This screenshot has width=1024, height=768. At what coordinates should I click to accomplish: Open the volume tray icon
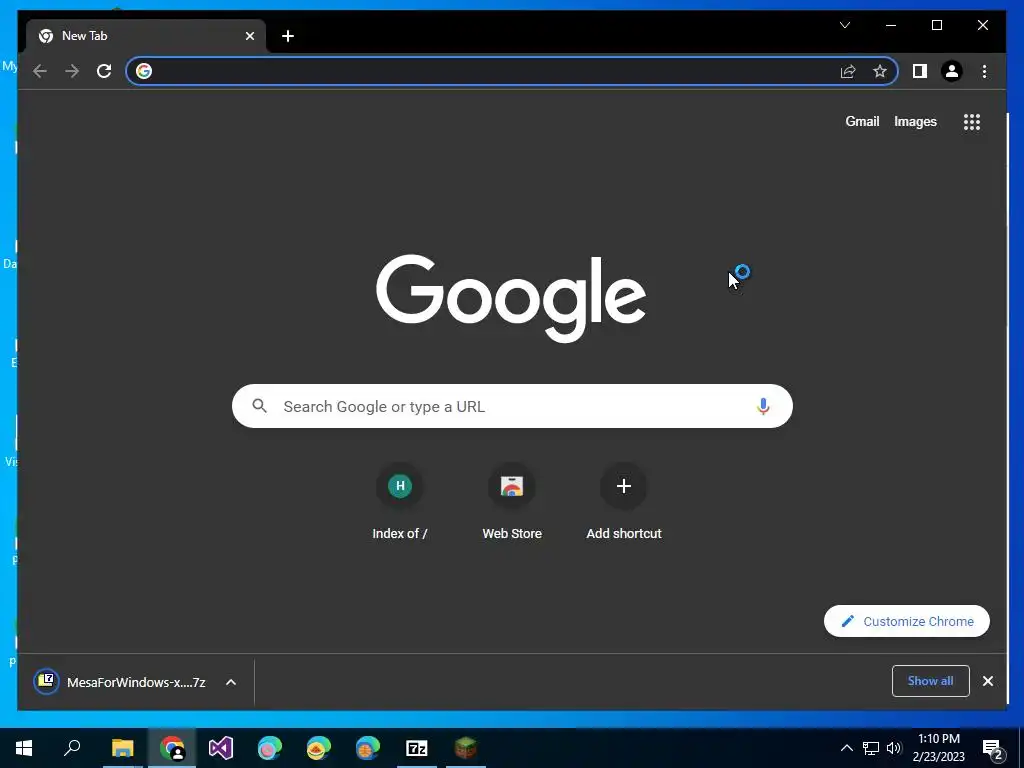point(894,748)
